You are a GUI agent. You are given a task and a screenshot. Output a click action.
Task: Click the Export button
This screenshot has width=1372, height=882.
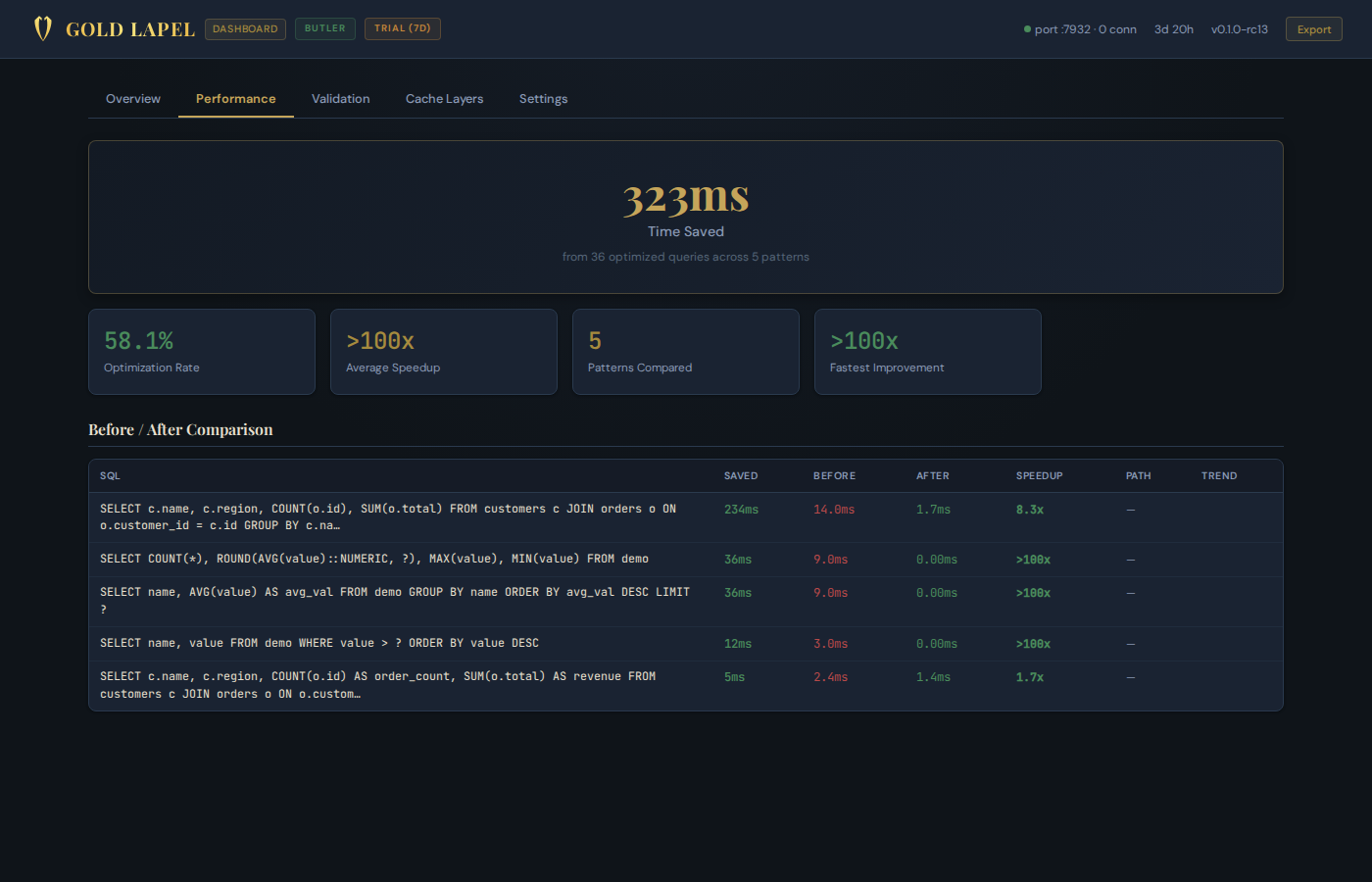1313,28
